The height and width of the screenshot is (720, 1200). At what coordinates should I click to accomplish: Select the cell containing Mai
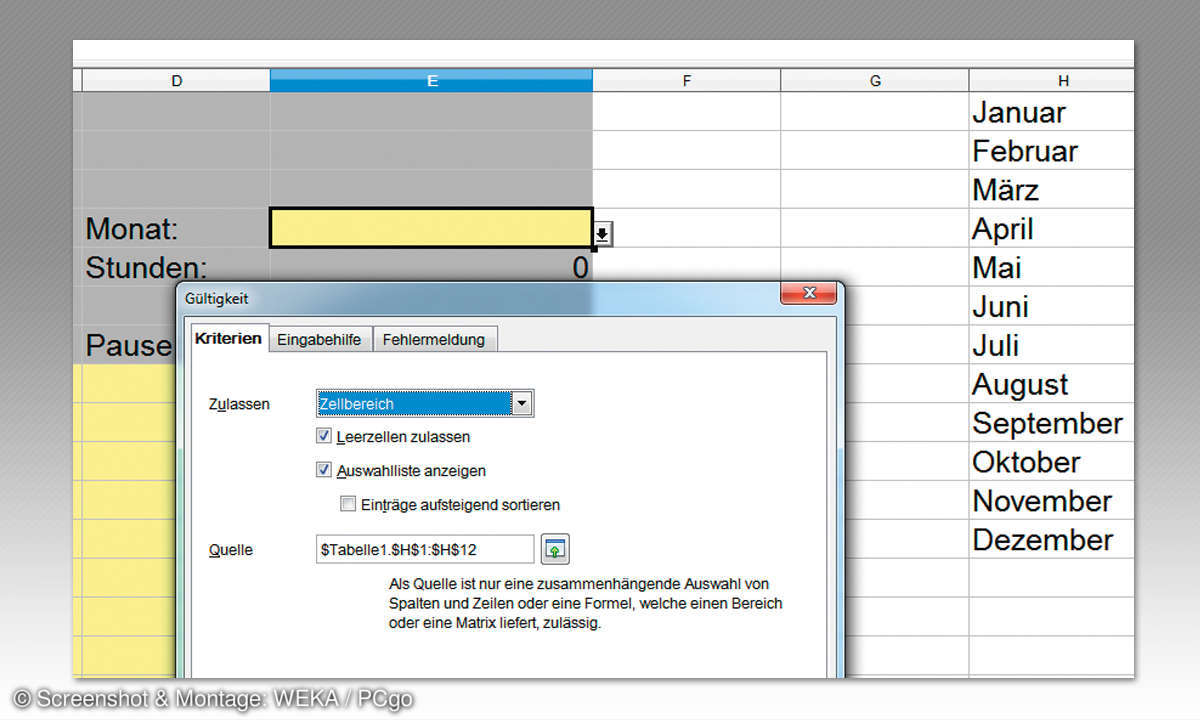(1051, 268)
